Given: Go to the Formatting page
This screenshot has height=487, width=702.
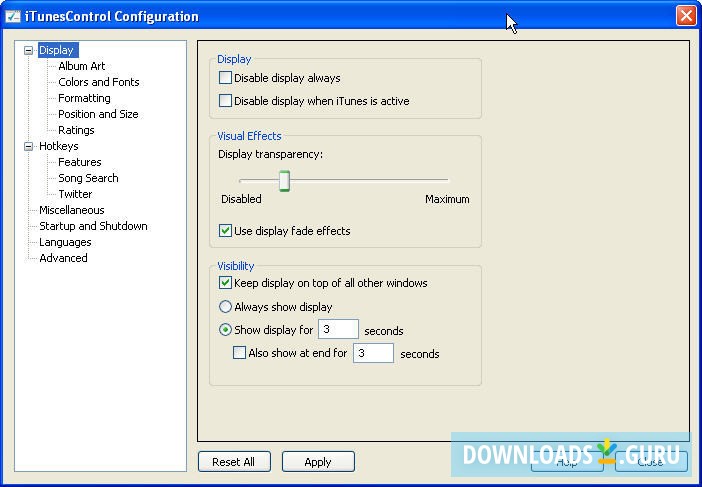Looking at the screenshot, I should 84,98.
